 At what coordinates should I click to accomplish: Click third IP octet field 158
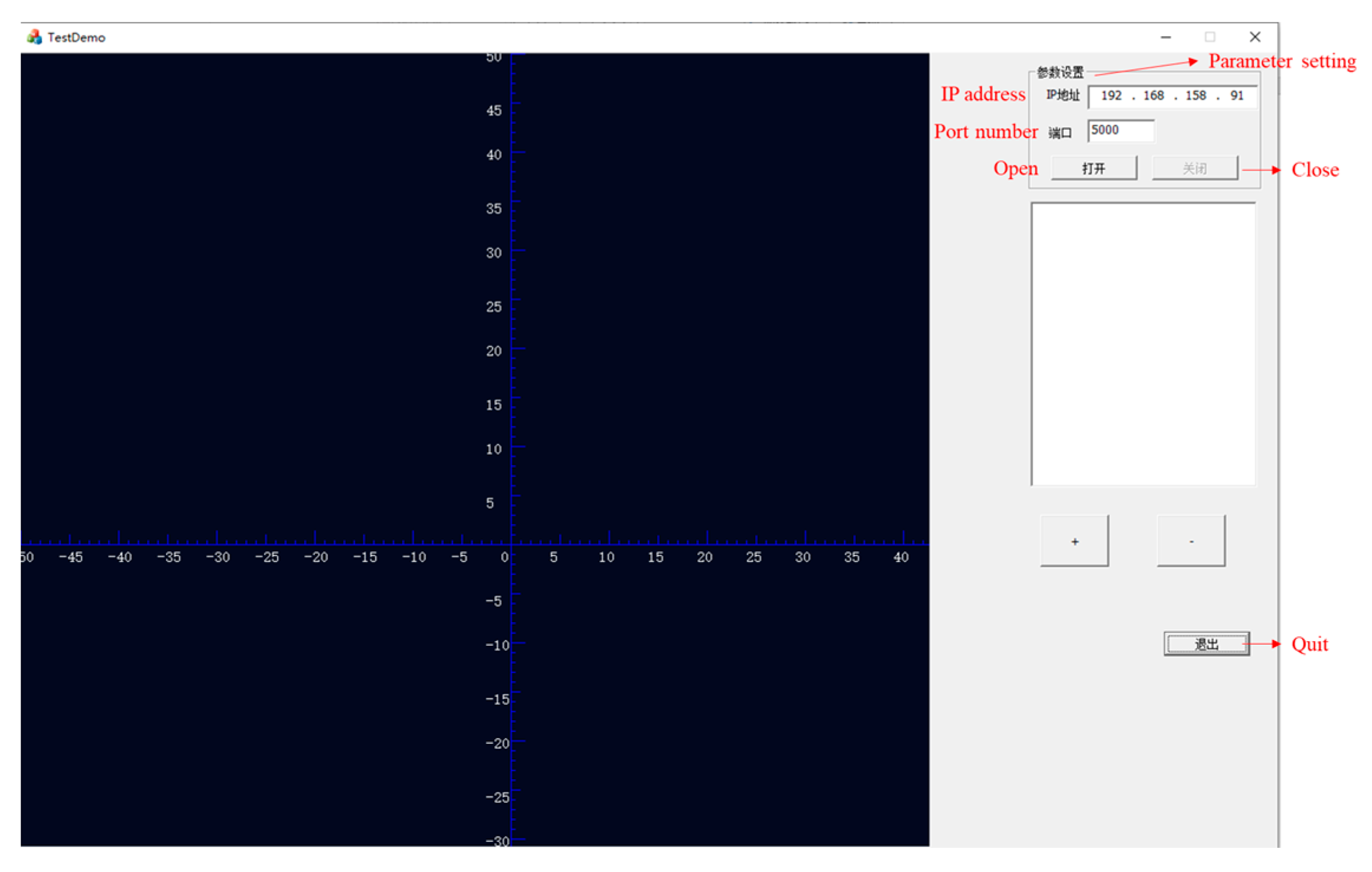1195,96
